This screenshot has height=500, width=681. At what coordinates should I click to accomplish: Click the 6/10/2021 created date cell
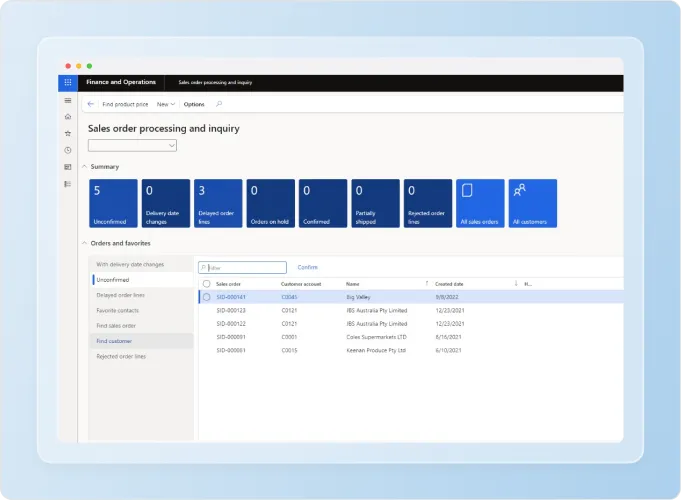tap(448, 350)
